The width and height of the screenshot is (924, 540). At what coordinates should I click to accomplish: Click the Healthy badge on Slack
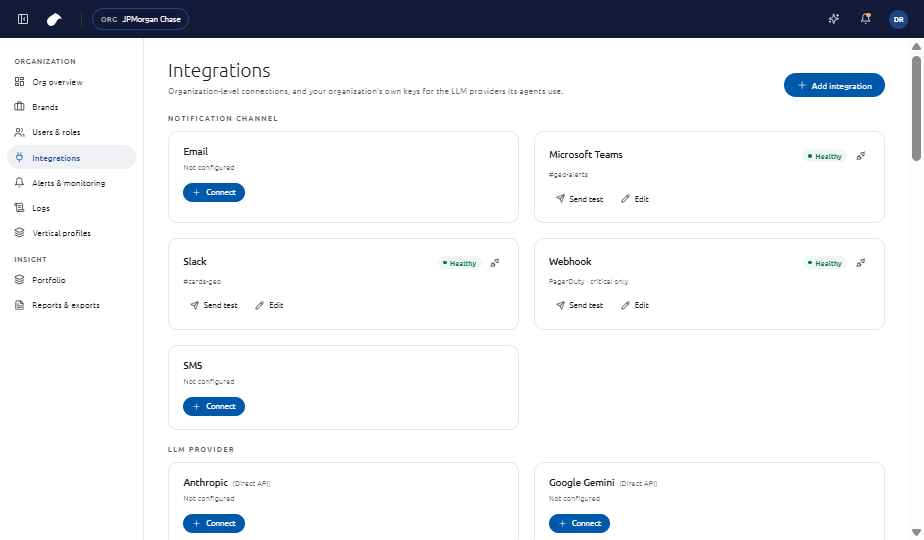click(460, 263)
